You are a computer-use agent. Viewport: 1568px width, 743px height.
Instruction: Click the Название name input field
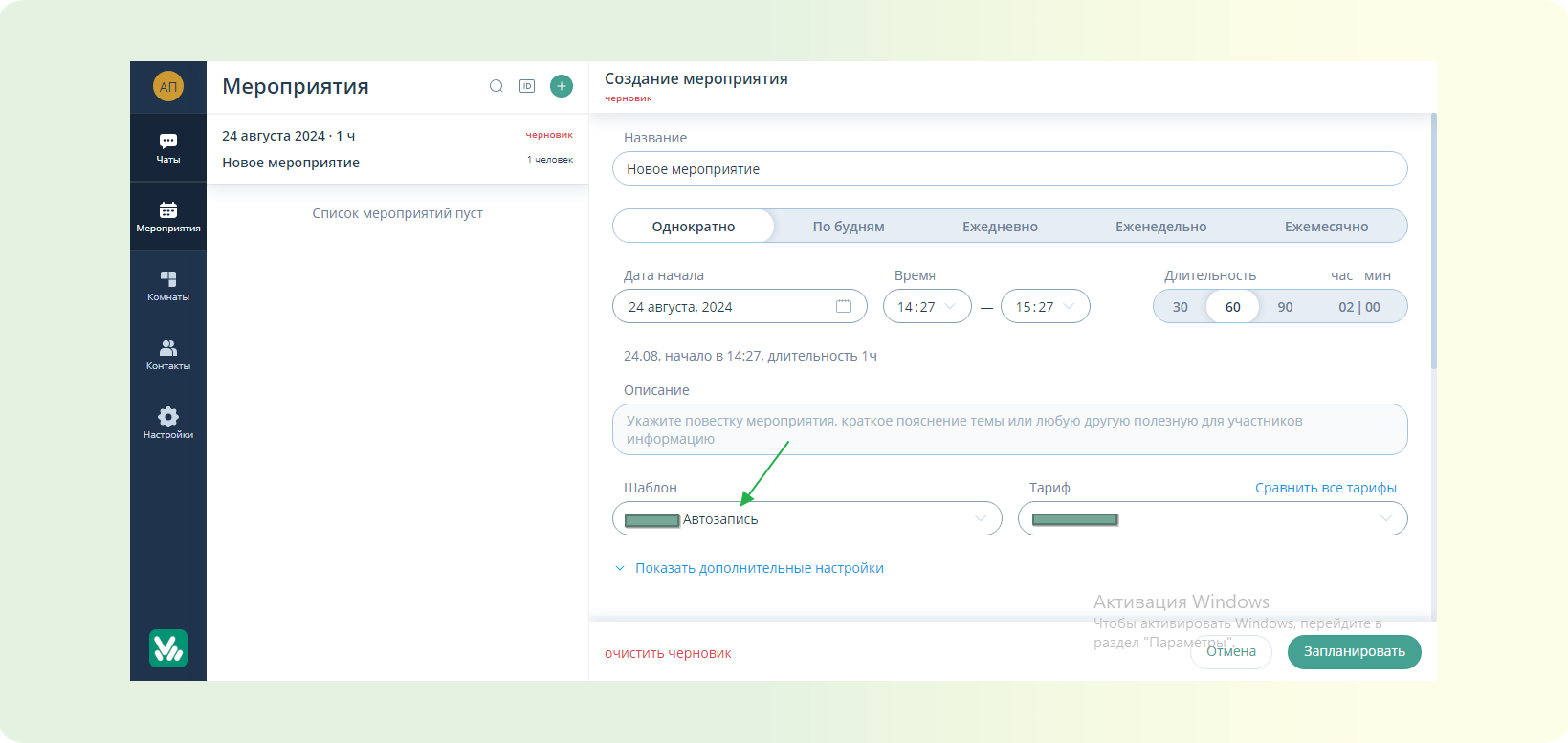click(x=1009, y=168)
